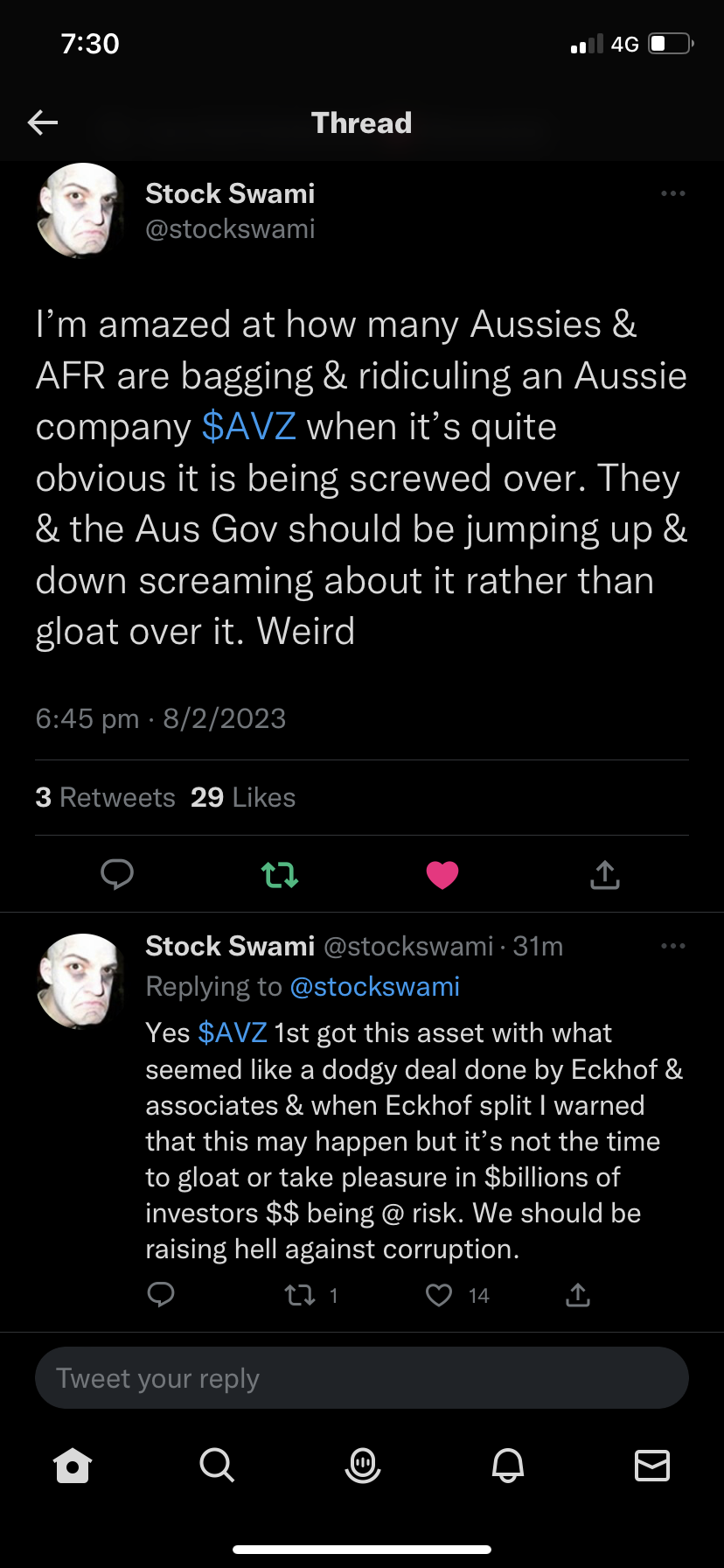The height and width of the screenshot is (1568, 724).
Task: Reply to the main tweet
Action: pos(117,874)
